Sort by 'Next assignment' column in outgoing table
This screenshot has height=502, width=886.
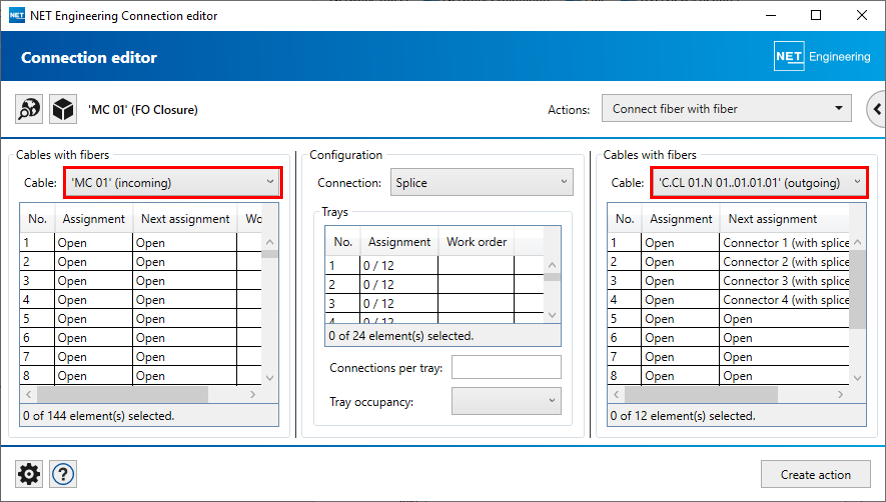(772, 219)
